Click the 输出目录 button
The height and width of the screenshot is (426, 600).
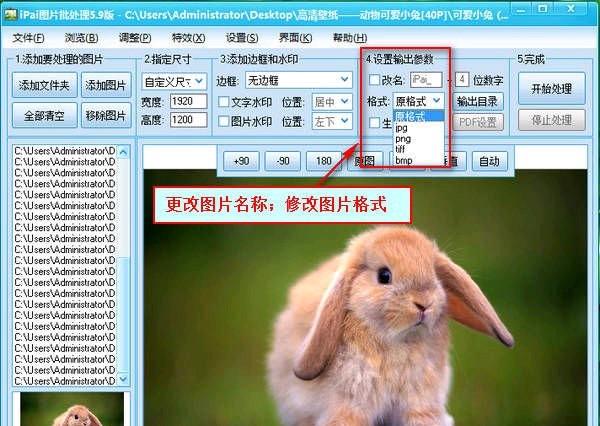click(478, 101)
